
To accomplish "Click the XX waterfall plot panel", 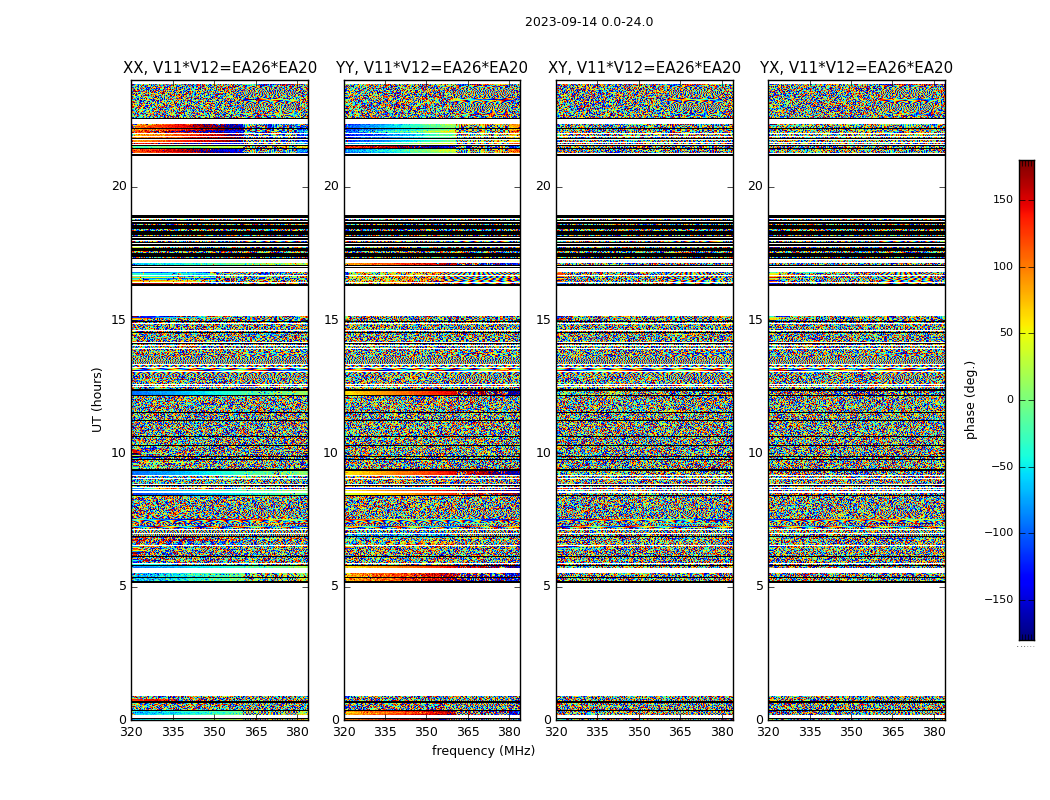I will [x=220, y=400].
